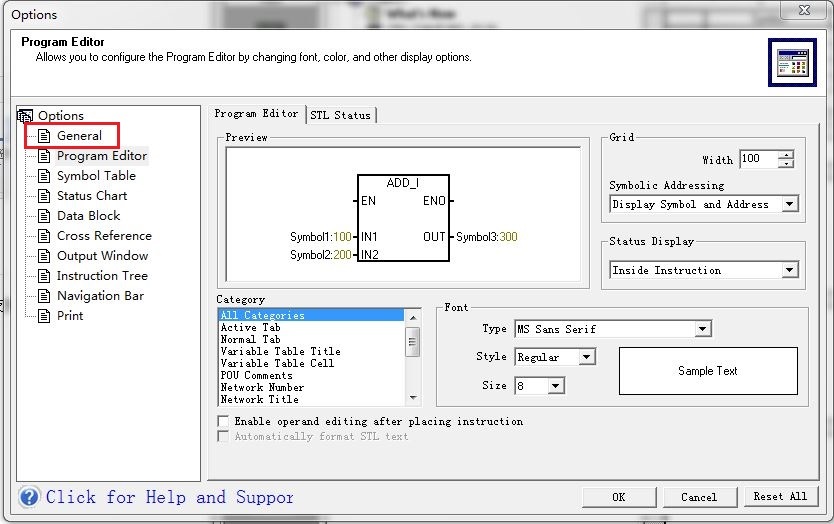Click the Output Window page icon
This screenshot has height=524, width=834.
click(x=44, y=256)
